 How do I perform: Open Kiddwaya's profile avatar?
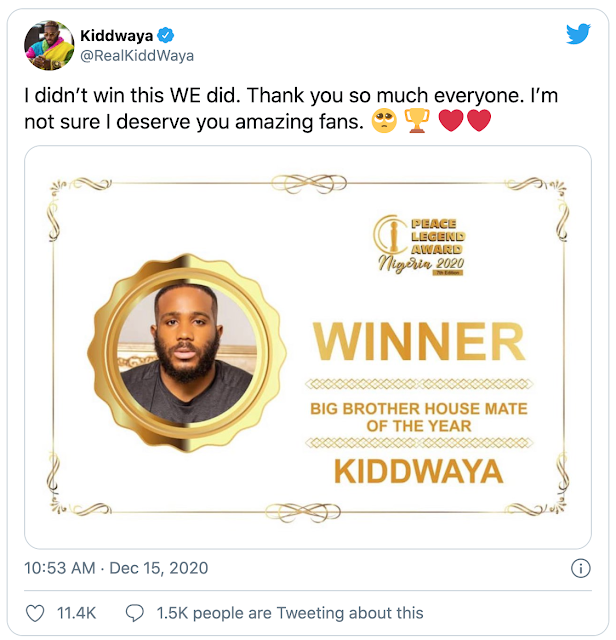click(x=48, y=45)
